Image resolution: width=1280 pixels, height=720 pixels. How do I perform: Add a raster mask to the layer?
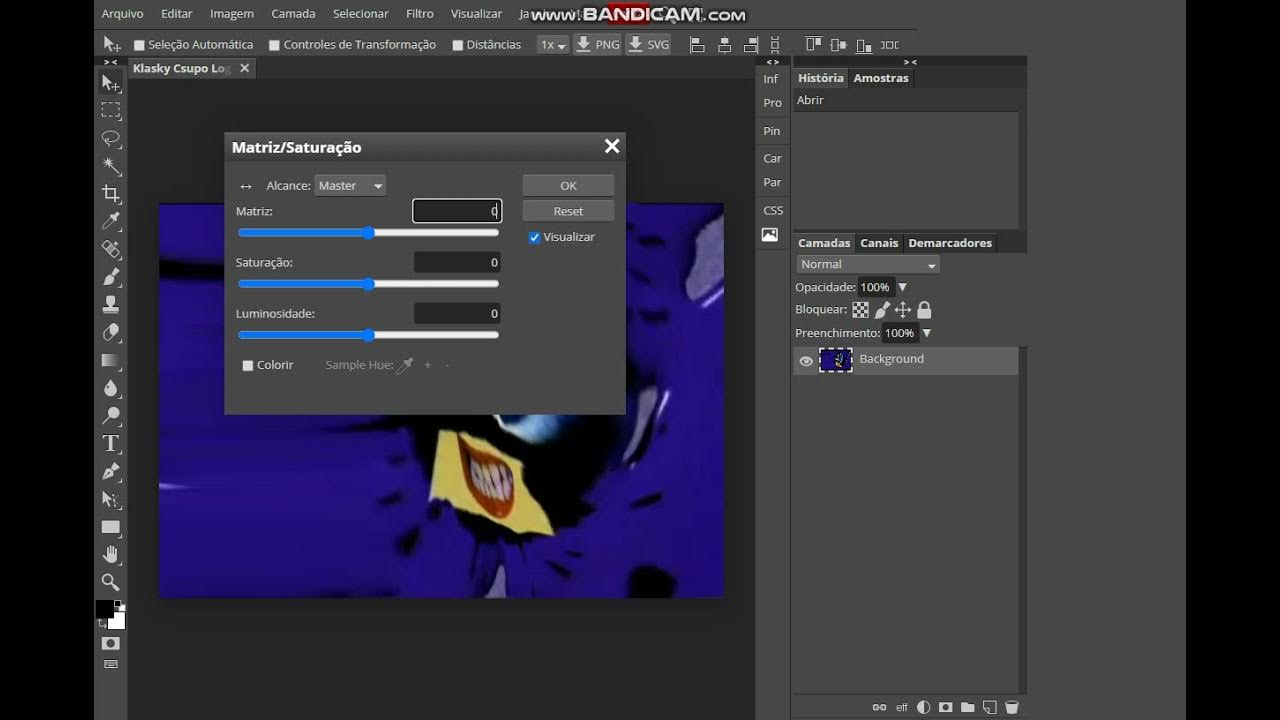point(945,707)
